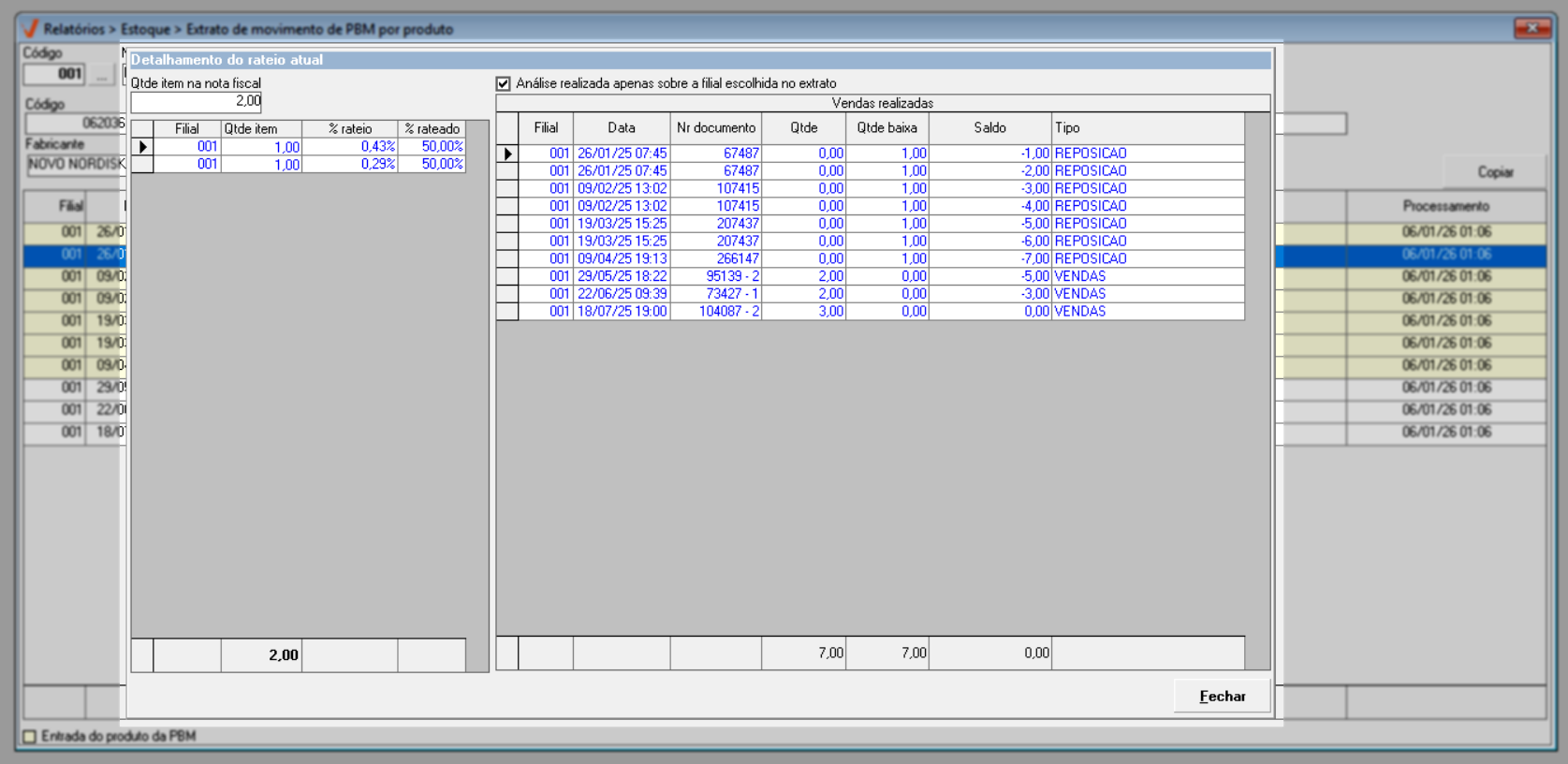Click the current-row arrow in the rateio grid
This screenshot has width=1568, height=764.
tap(142, 147)
